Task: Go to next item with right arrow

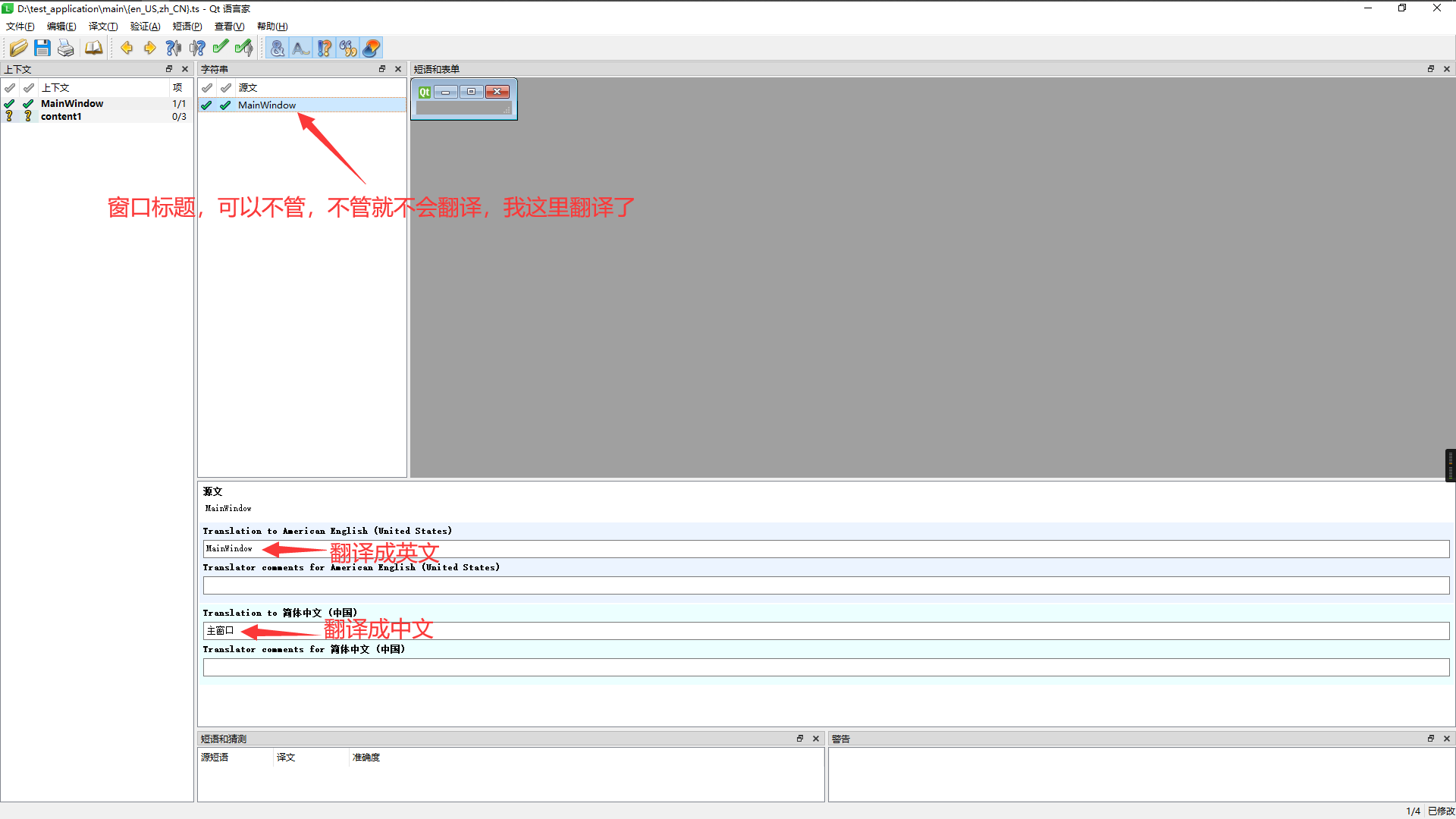Action: (x=150, y=49)
